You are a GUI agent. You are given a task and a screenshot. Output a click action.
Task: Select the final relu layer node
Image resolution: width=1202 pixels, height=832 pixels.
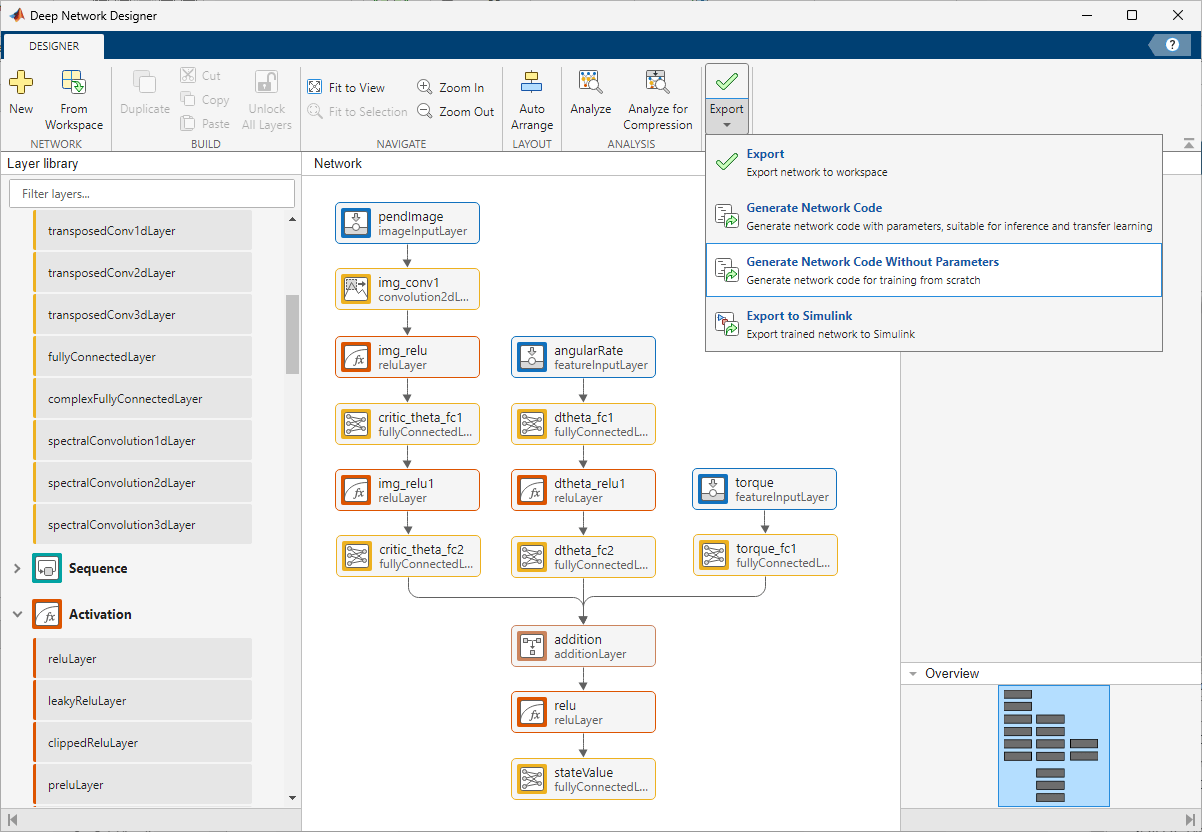coord(583,712)
